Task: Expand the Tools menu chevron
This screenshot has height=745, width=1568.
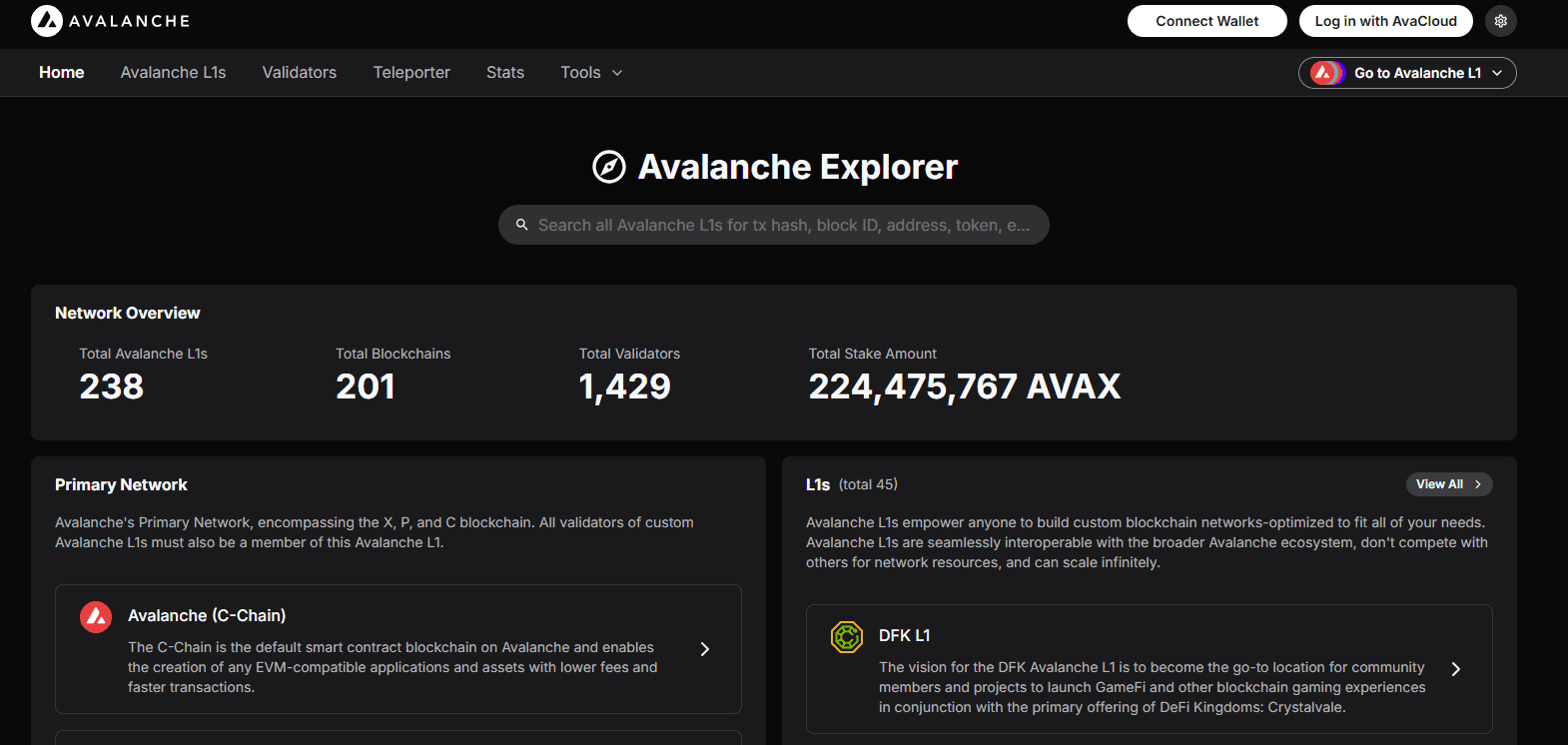Action: coord(617,73)
